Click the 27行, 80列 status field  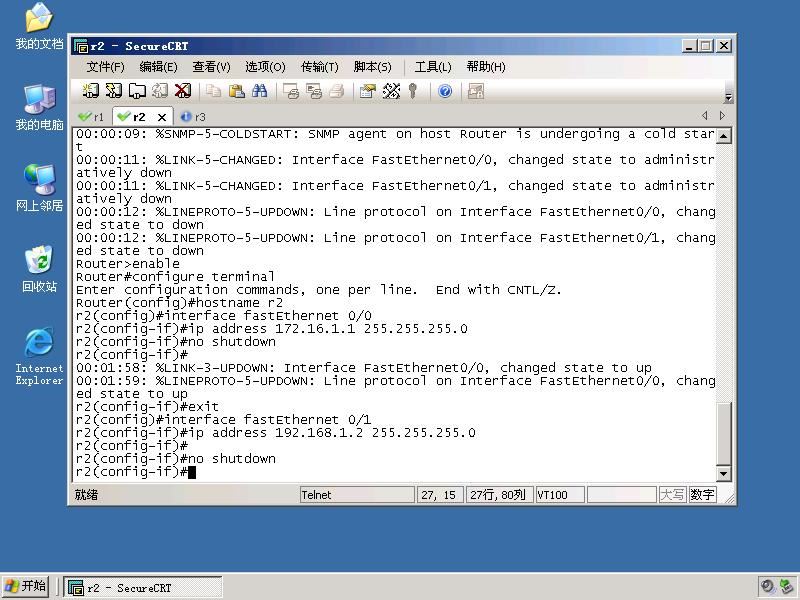click(499, 494)
